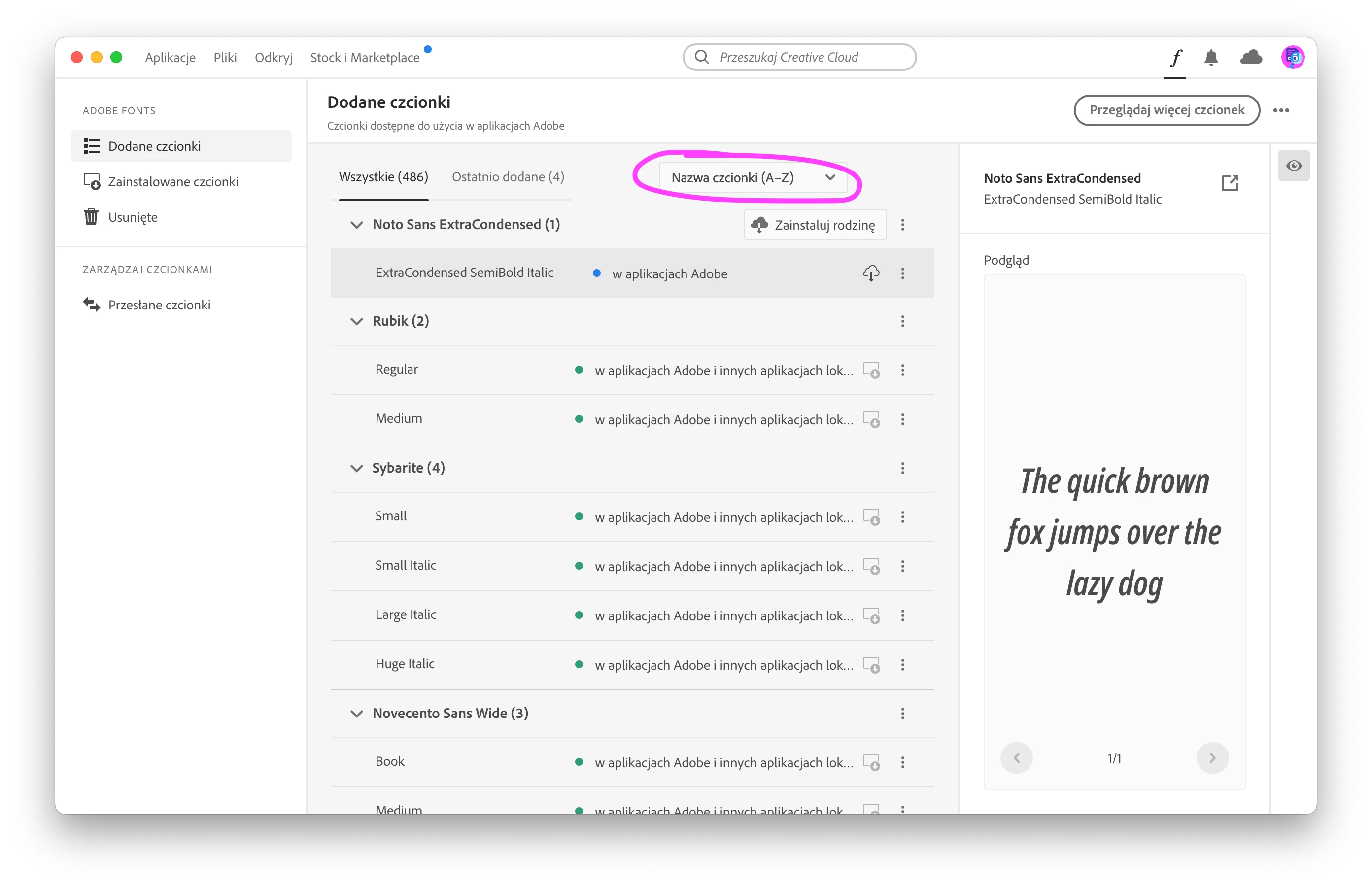1372x887 pixels.
Task: Install ExtraCondensed SemiBold Italic via cloud download icon
Action: click(871, 273)
